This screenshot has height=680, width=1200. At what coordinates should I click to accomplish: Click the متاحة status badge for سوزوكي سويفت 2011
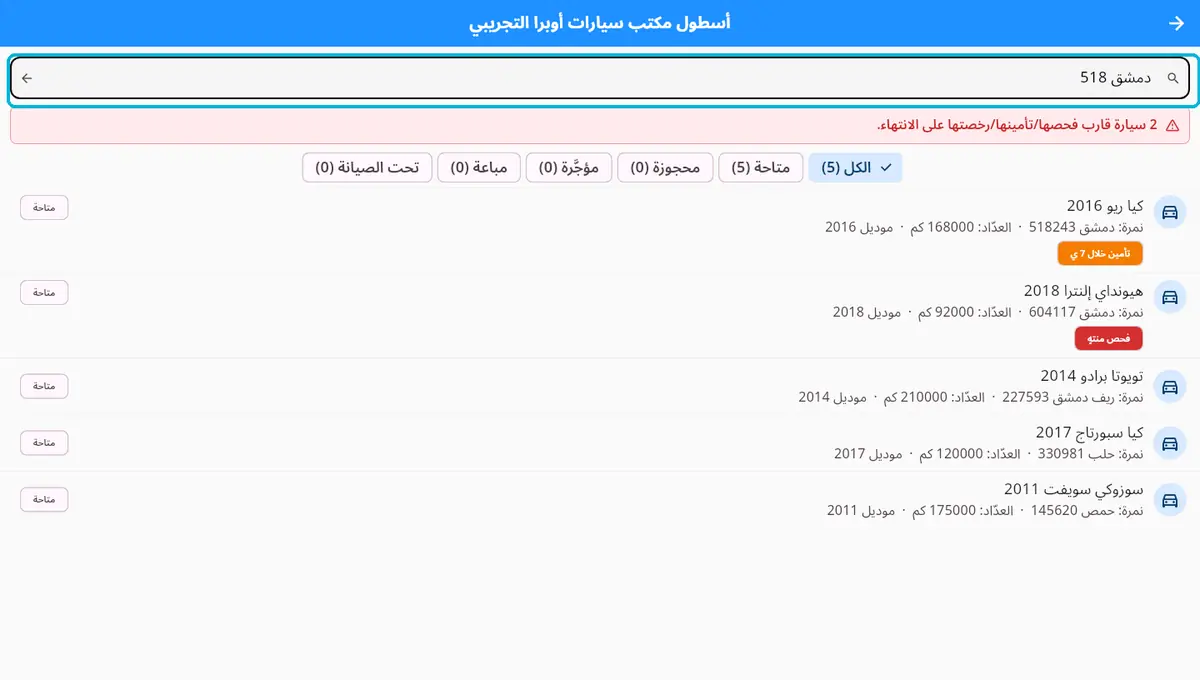tap(44, 499)
